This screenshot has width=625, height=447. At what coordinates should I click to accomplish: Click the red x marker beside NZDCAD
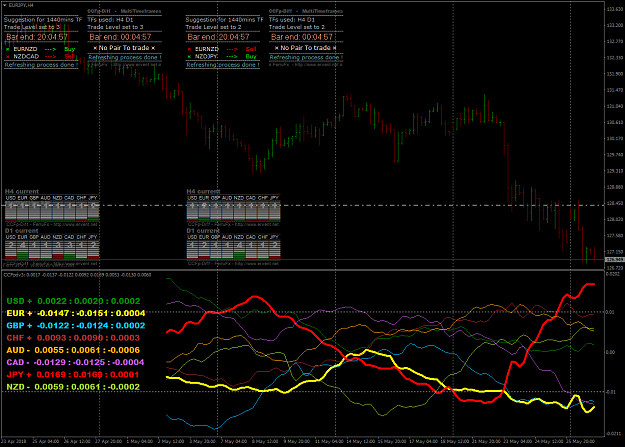(x=8, y=57)
